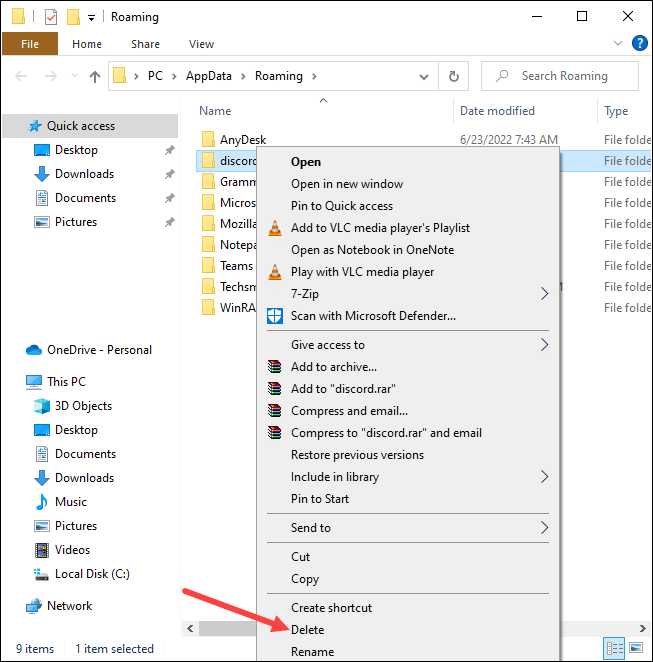
Task: Choose Play with VLC media player
Action: point(363,272)
